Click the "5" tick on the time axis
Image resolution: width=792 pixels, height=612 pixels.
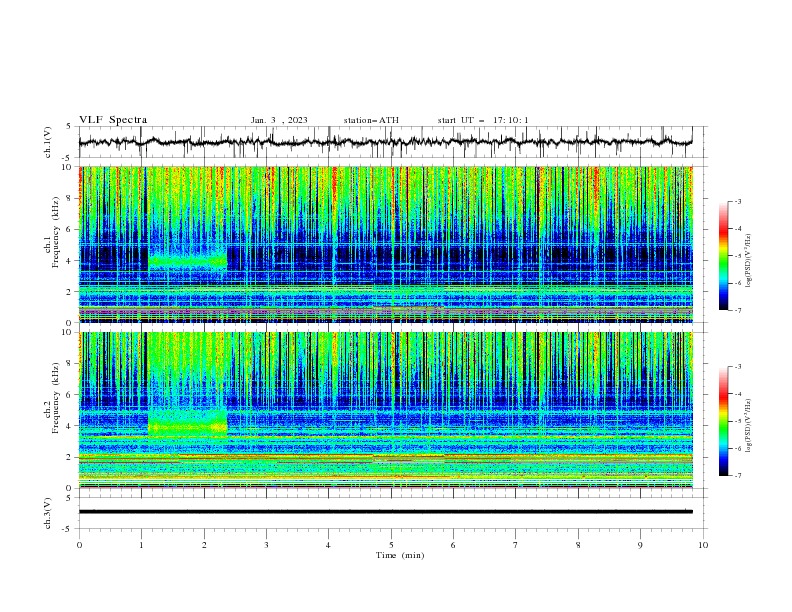tap(391, 545)
